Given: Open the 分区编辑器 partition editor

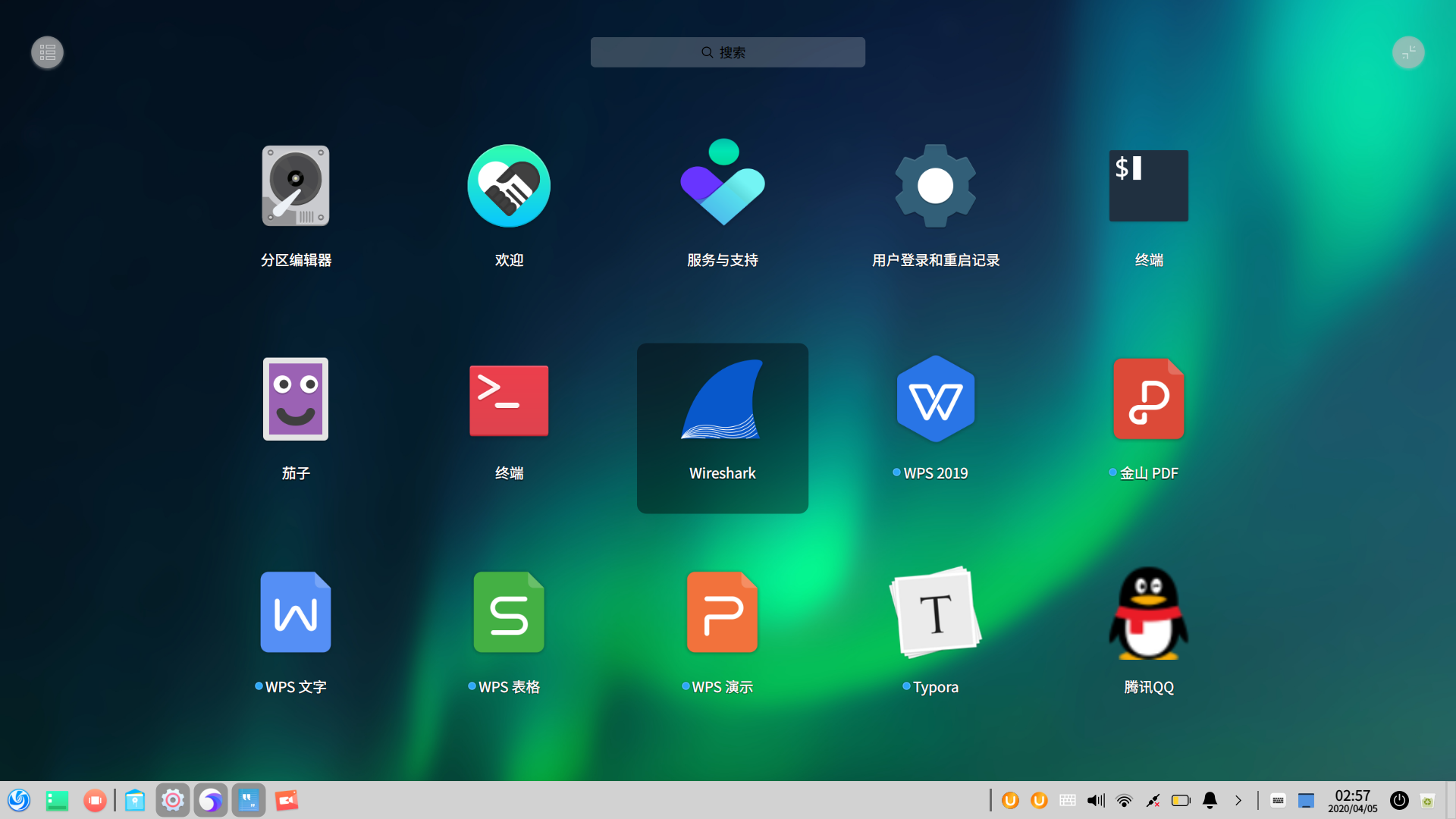Looking at the screenshot, I should tap(296, 187).
